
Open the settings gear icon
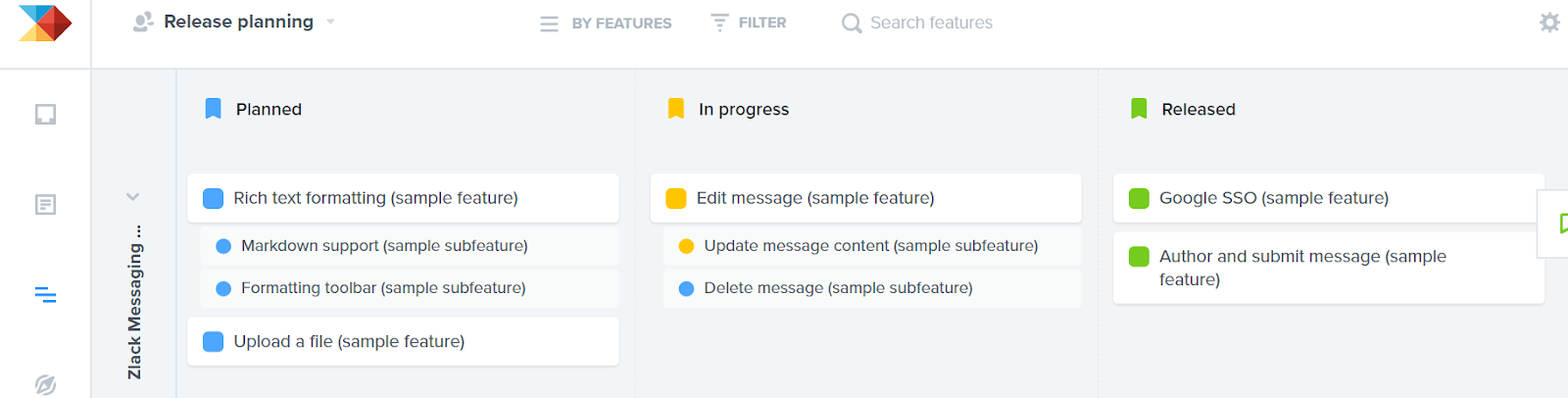coord(1549,23)
